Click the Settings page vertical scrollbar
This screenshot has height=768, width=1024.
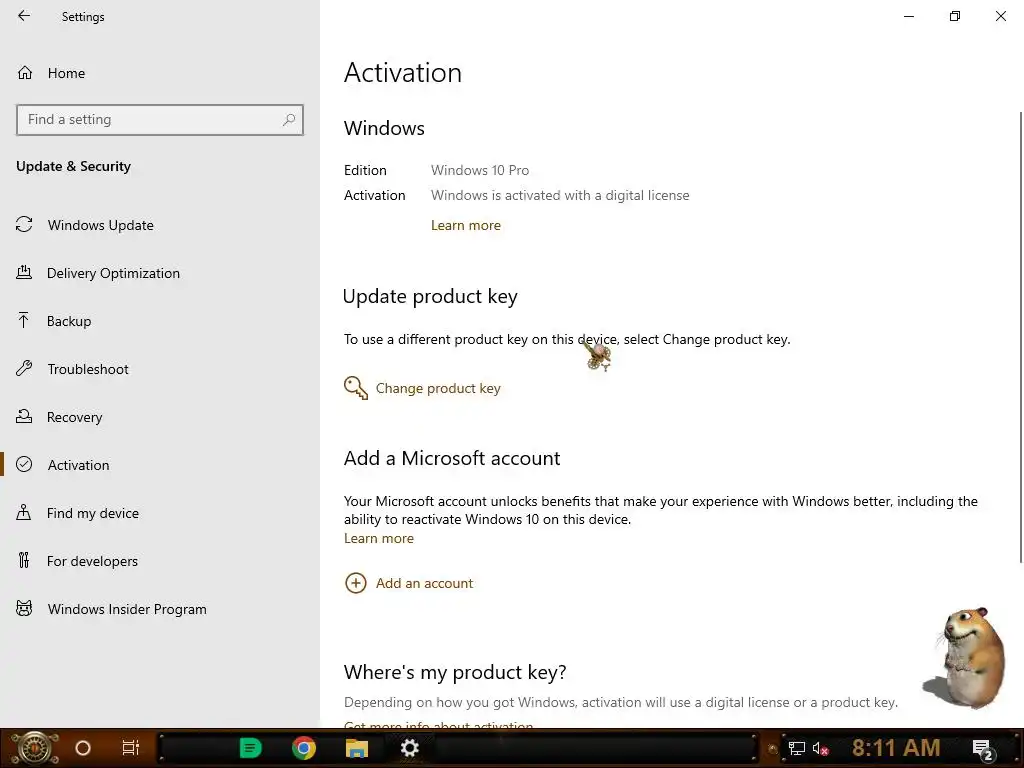tap(1021, 336)
